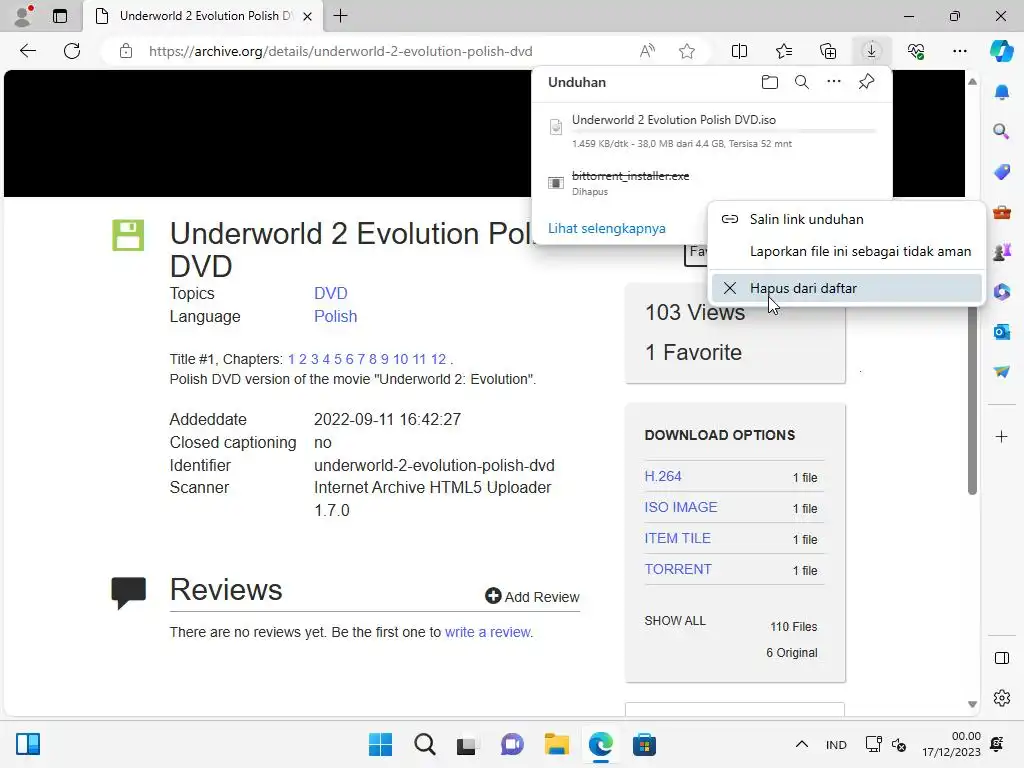Screen dimensions: 1024x768
Task: Open the sidebar Search icon
Action: [1001, 132]
